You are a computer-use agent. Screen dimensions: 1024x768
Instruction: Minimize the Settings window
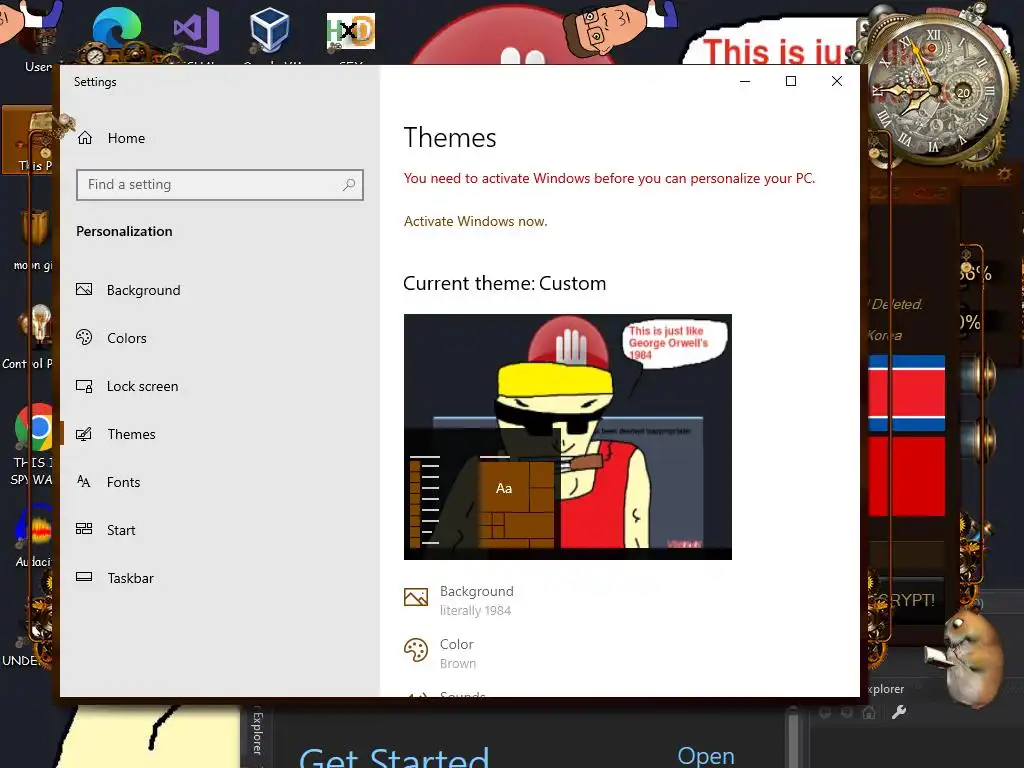click(745, 81)
